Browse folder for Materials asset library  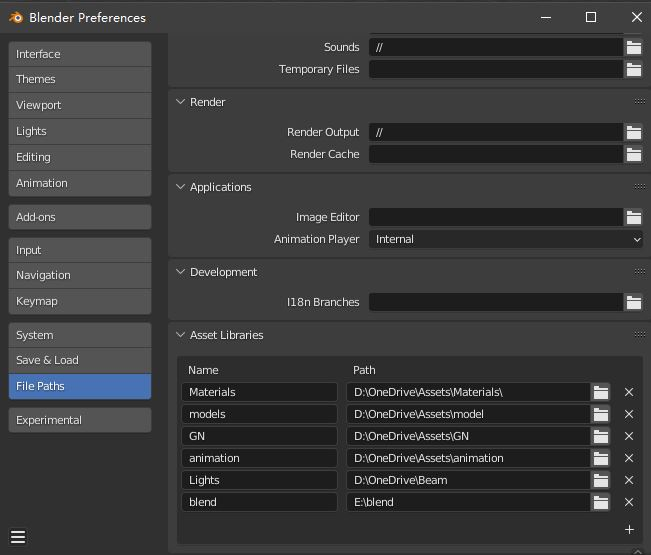pos(600,392)
